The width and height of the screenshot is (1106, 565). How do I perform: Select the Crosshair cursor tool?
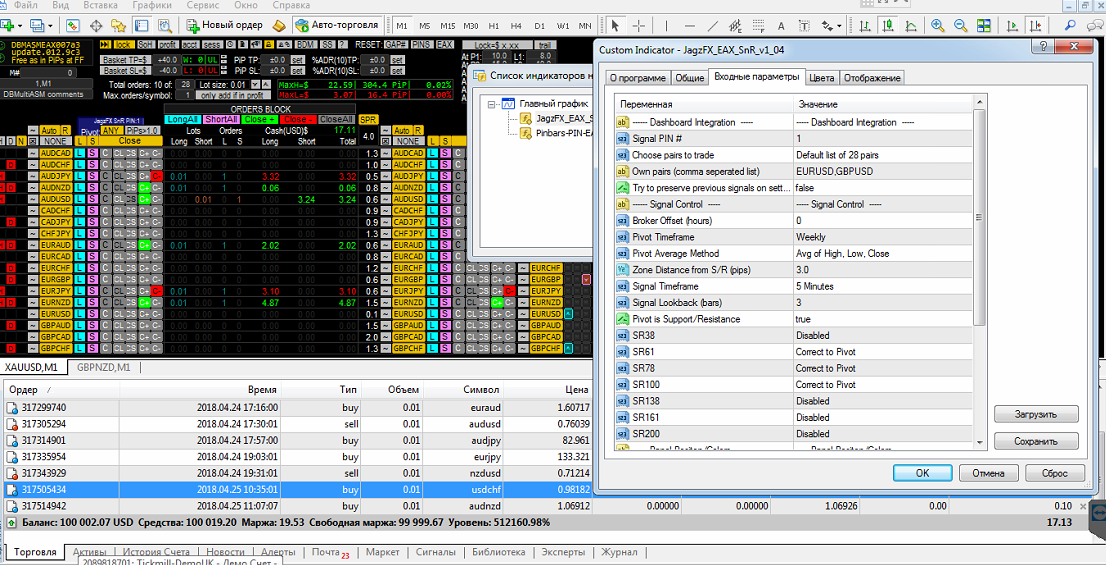tap(639, 25)
